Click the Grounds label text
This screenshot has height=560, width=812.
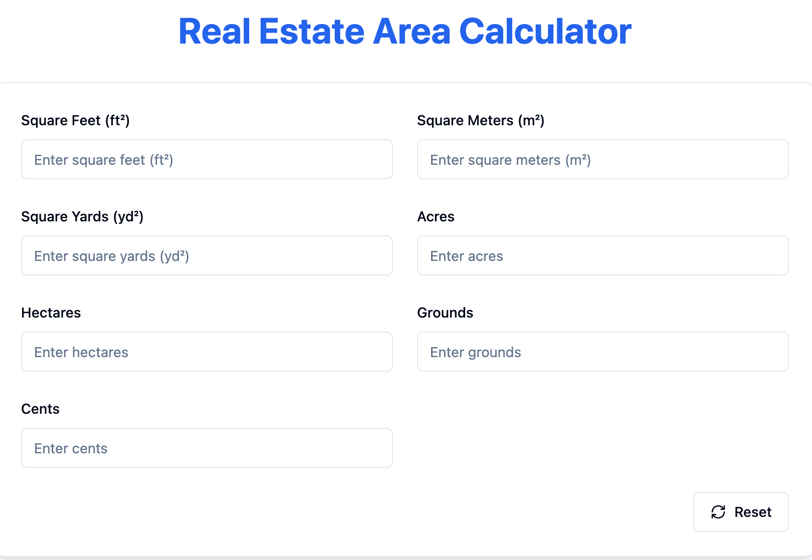click(445, 312)
